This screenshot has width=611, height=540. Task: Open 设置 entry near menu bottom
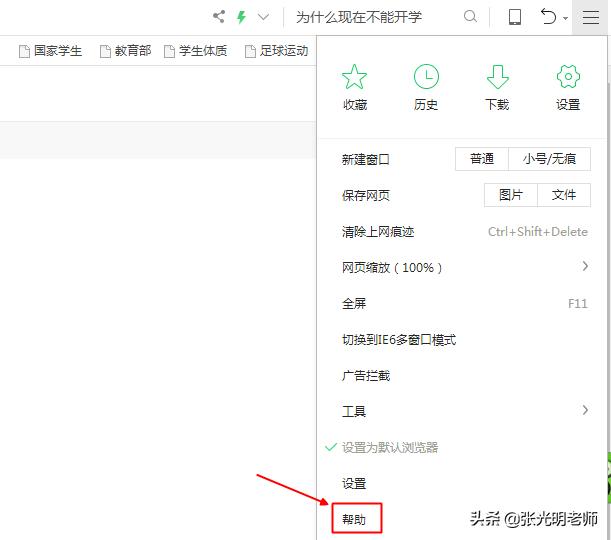click(464, 484)
